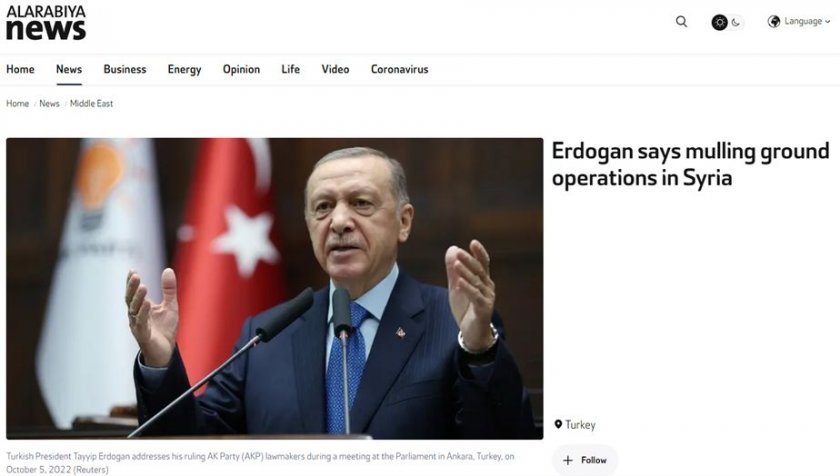Image resolution: width=840 pixels, height=476 pixels.
Task: Go to the Business section
Action: point(125,69)
